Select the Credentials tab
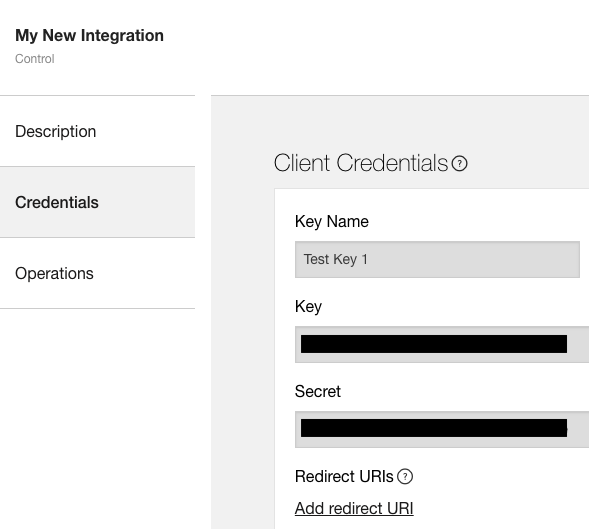The width and height of the screenshot is (589, 529). pyautogui.click(x=97, y=202)
